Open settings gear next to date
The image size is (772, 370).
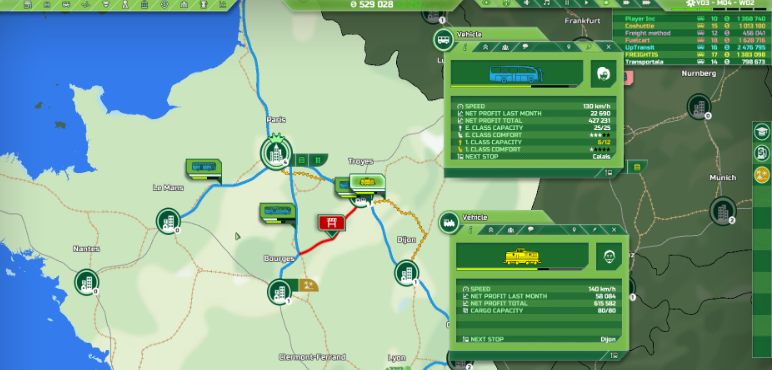click(691, 3)
